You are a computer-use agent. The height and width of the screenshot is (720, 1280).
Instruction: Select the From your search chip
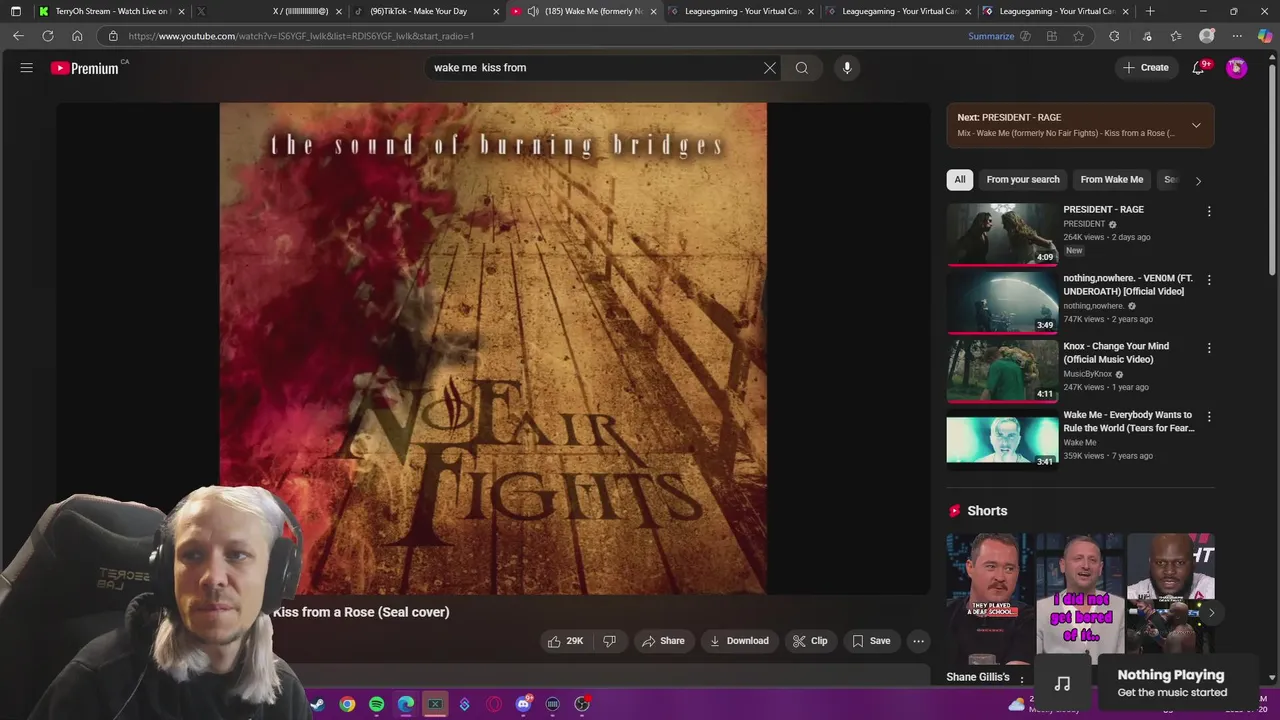pyautogui.click(x=1023, y=180)
